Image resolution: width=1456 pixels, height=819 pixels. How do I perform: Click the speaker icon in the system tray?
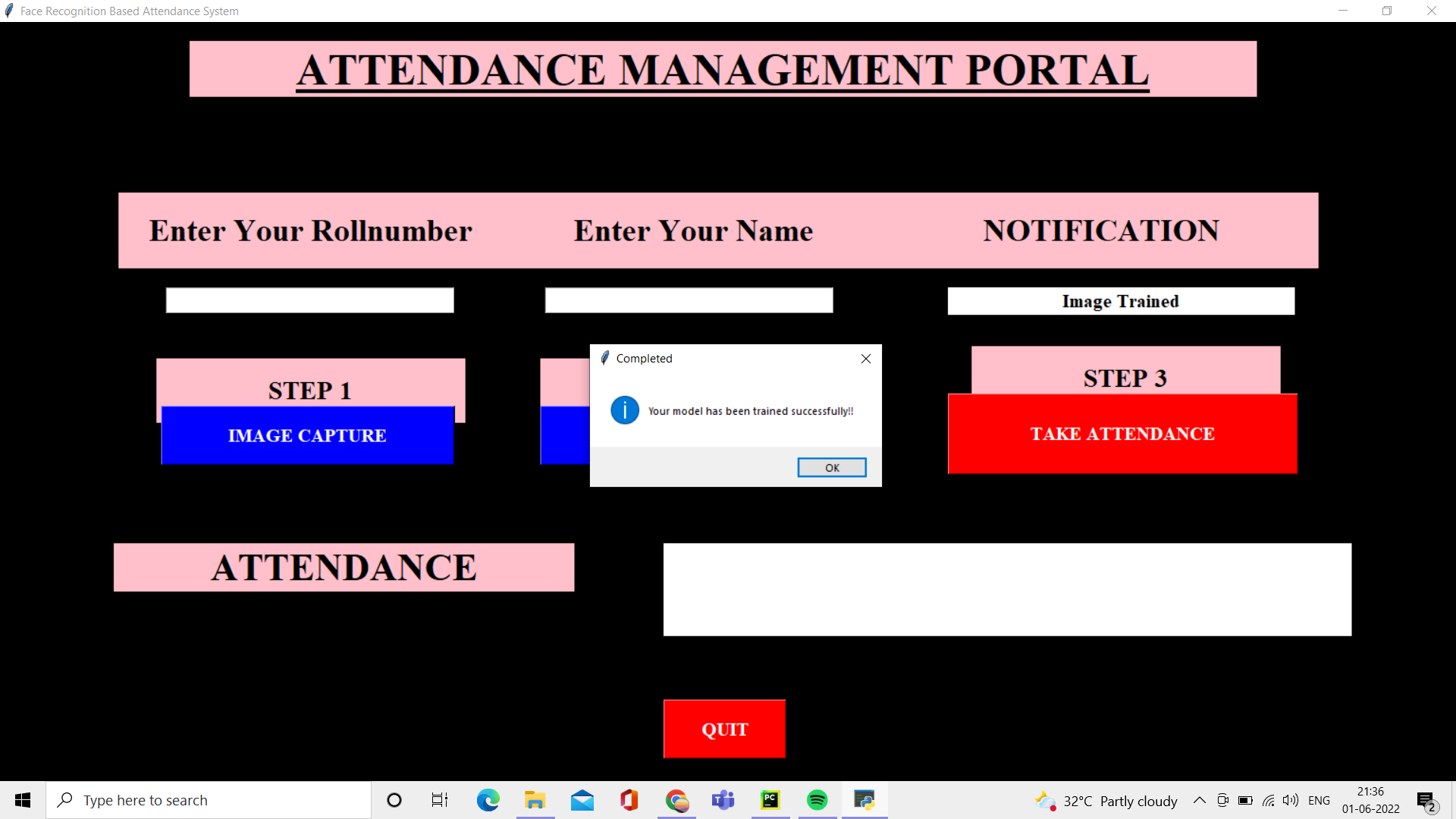tap(1291, 800)
